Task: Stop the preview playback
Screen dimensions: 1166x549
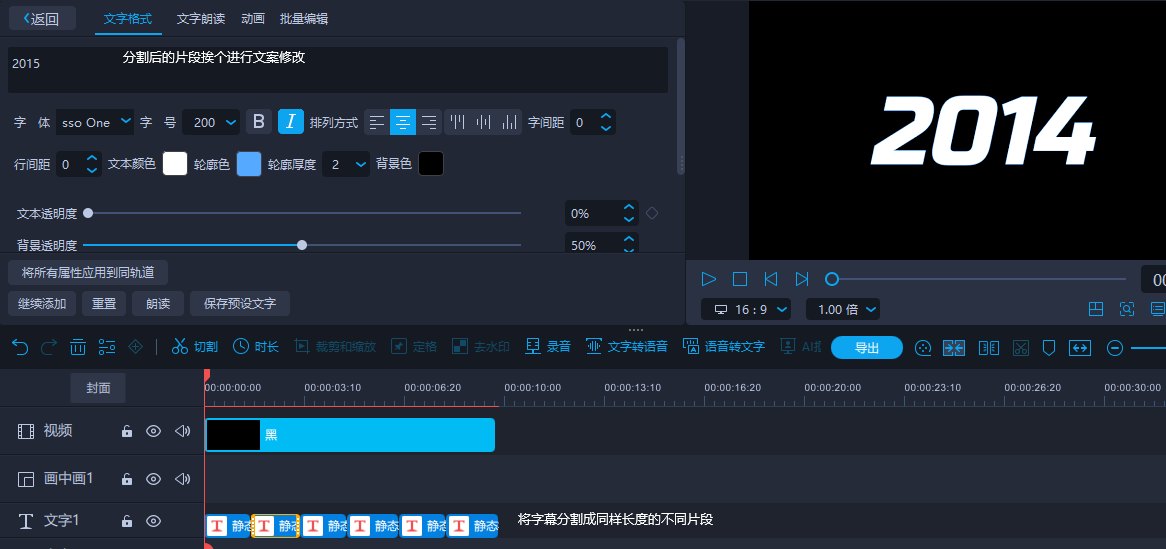Action: click(x=740, y=279)
